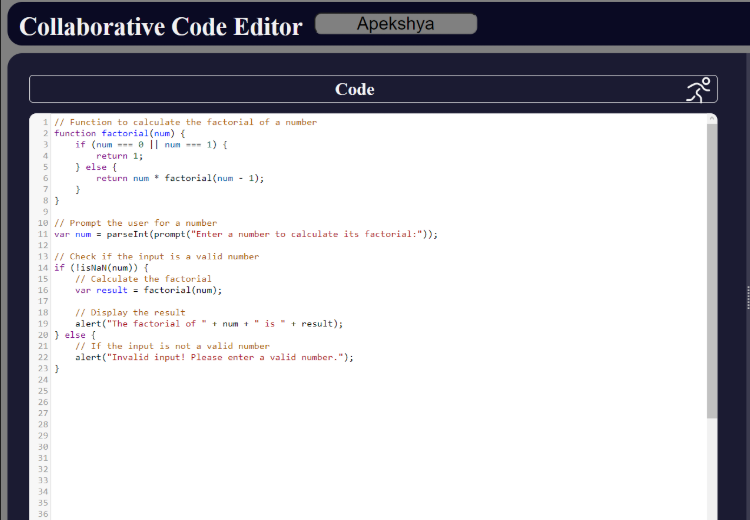Viewport: 750px width, 520px height.
Task: Click the comment "// Display the result"
Action: click(x=130, y=312)
